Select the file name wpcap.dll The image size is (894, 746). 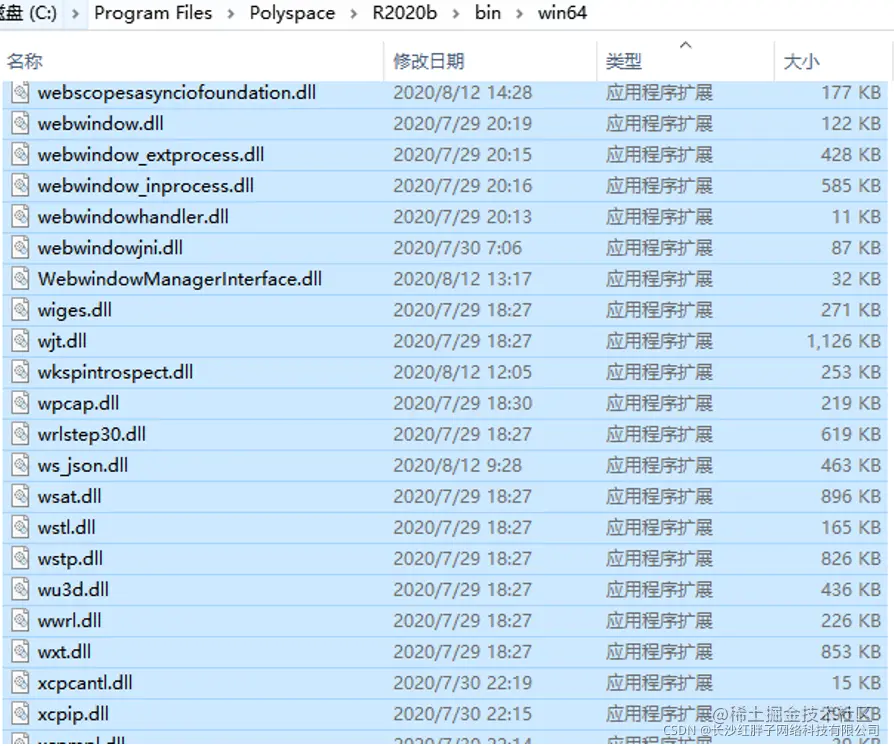[x=79, y=404]
